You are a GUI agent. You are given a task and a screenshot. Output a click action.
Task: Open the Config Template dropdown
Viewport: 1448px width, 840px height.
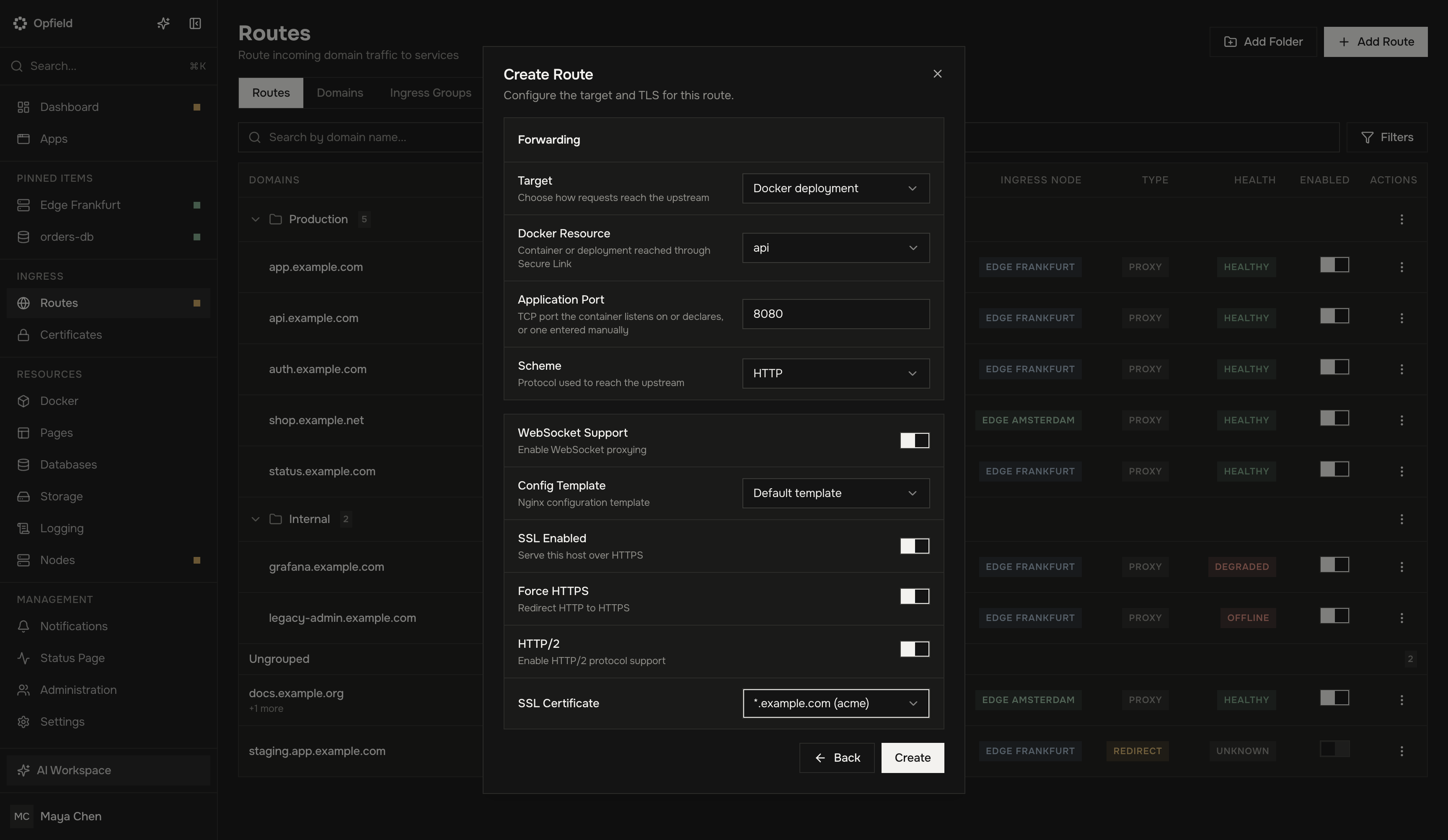coord(835,493)
